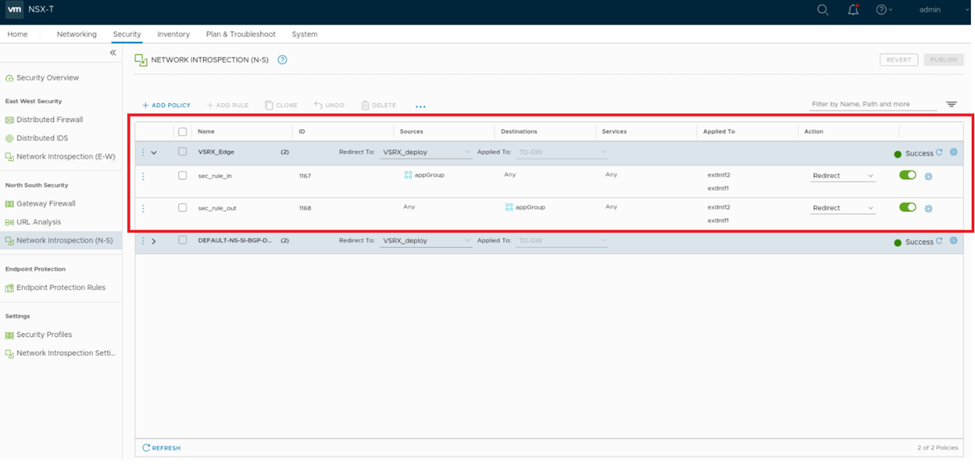Disable the sec_rule_in rule toggle

pos(908,175)
